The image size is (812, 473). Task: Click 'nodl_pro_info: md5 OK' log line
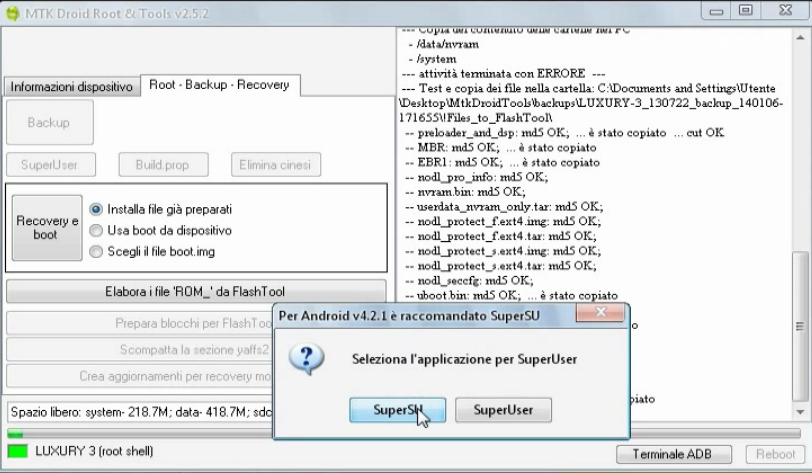tap(476, 177)
